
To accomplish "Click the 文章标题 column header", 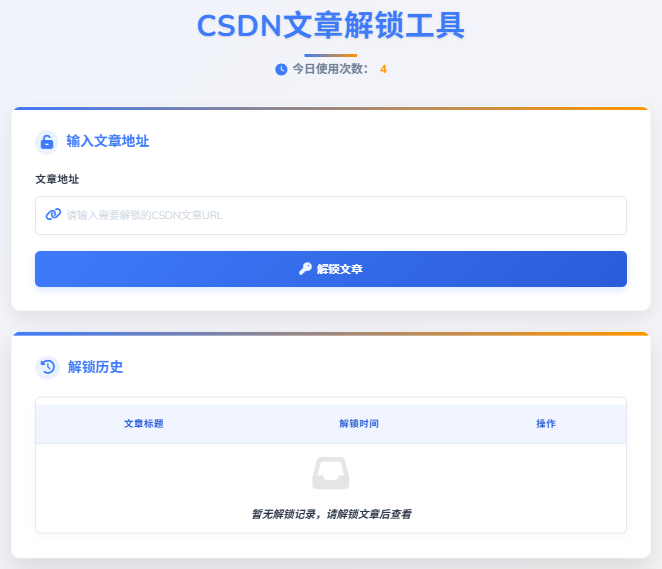I will 144,424.
